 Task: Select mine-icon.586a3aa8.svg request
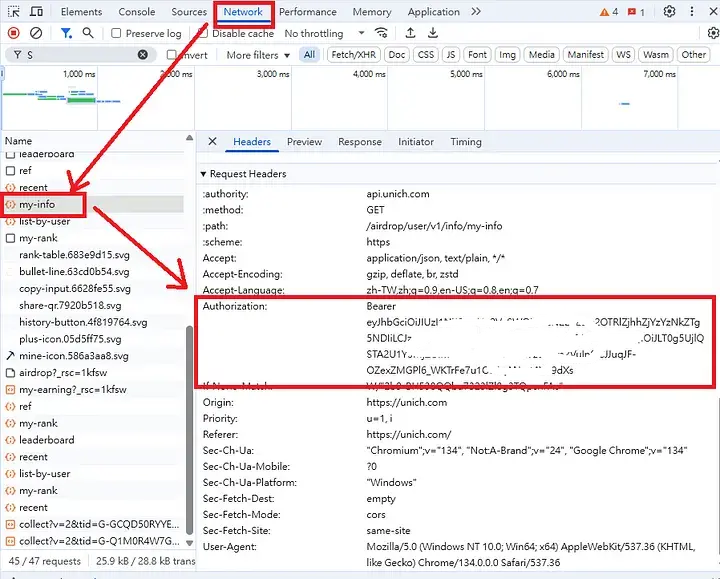tap(94, 356)
